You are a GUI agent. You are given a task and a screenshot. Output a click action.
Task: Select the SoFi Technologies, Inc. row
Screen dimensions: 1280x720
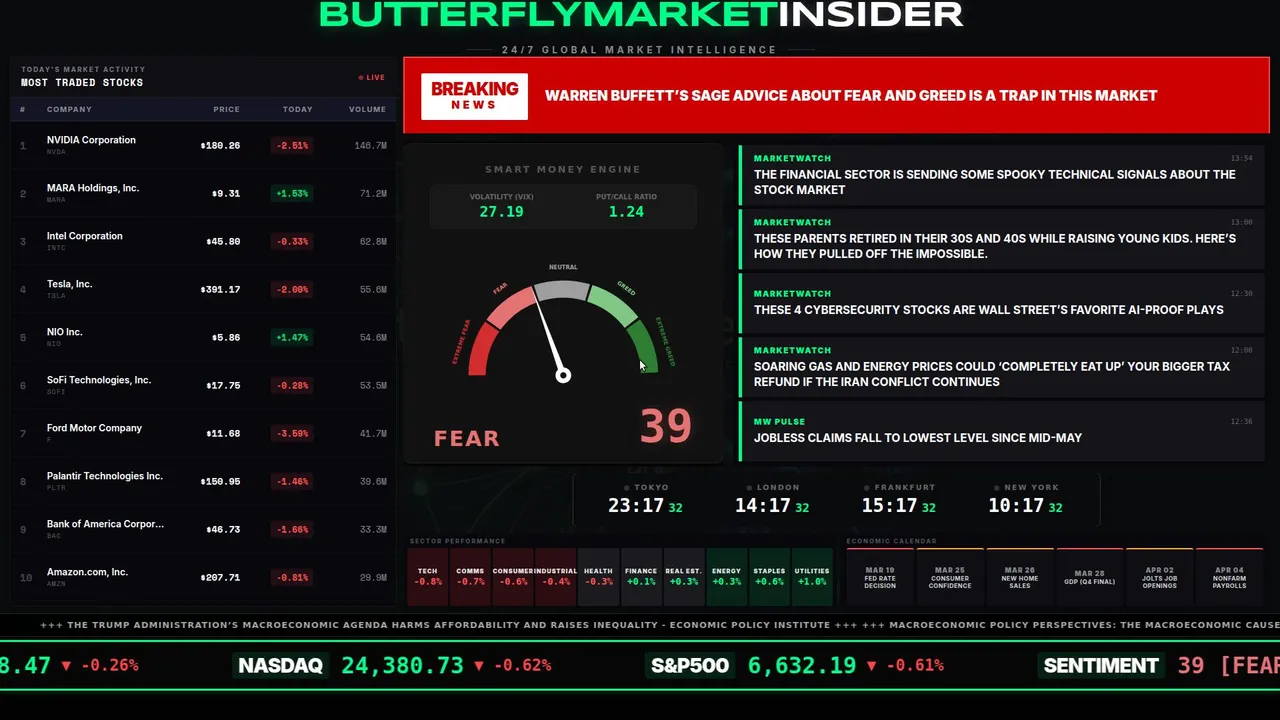[204, 385]
